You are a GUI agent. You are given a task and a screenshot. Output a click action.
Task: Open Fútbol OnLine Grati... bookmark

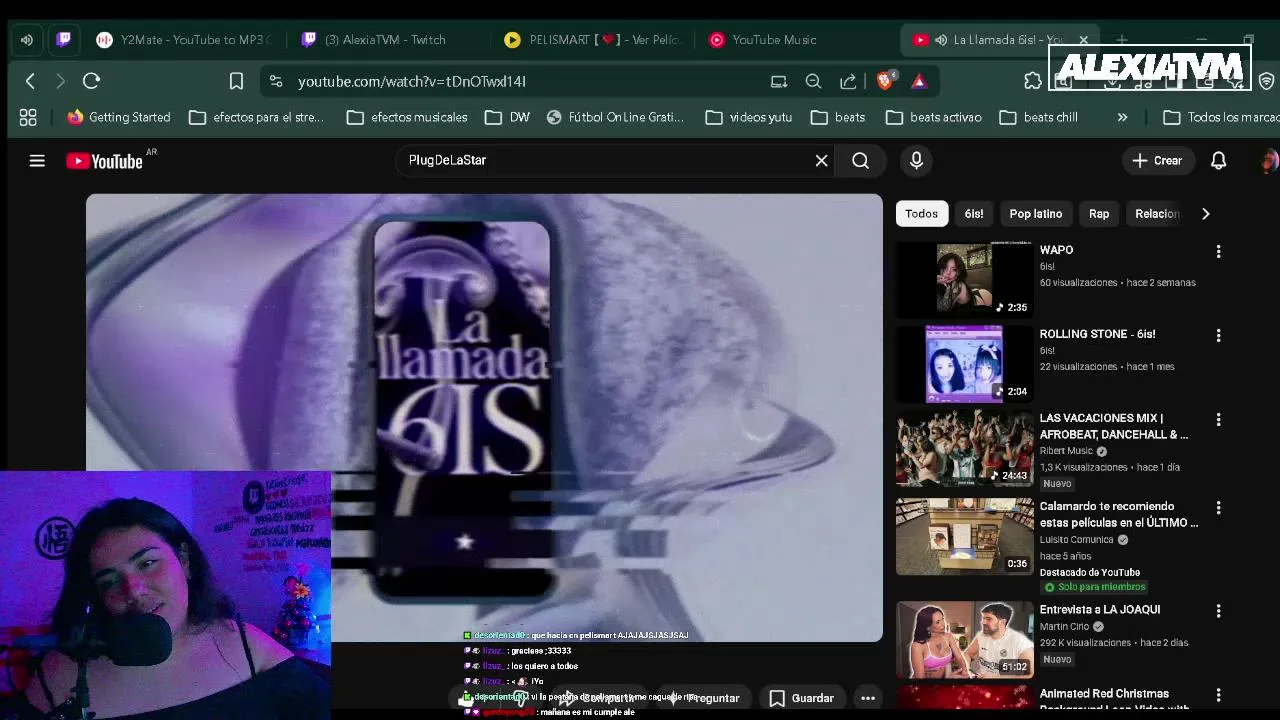tap(615, 117)
